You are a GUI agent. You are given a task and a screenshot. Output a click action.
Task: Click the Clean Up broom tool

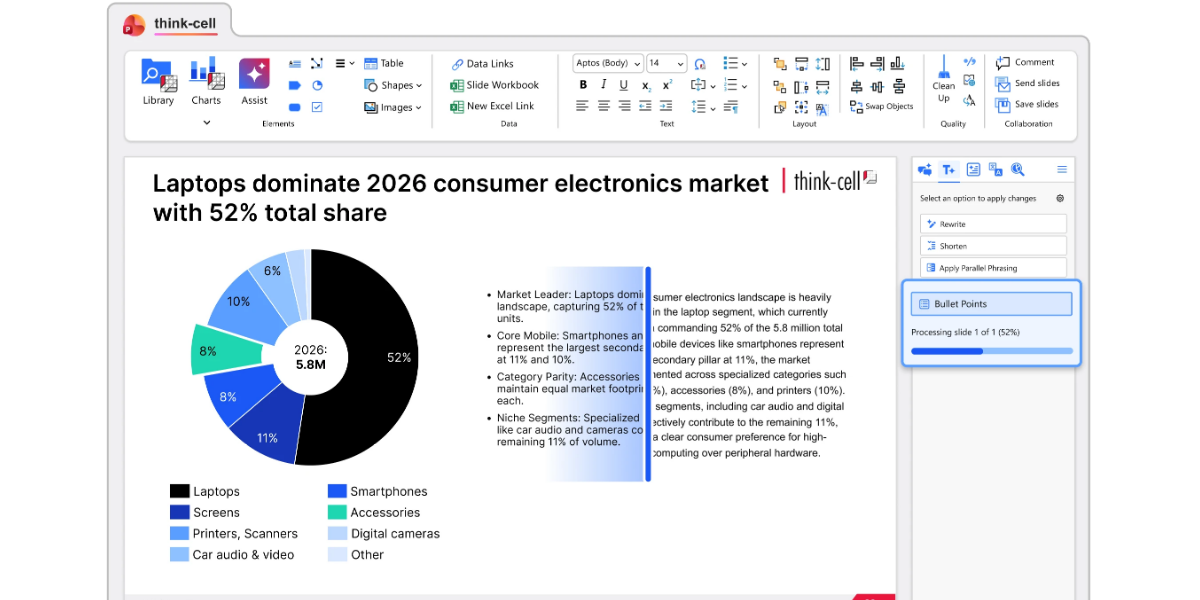tap(944, 80)
